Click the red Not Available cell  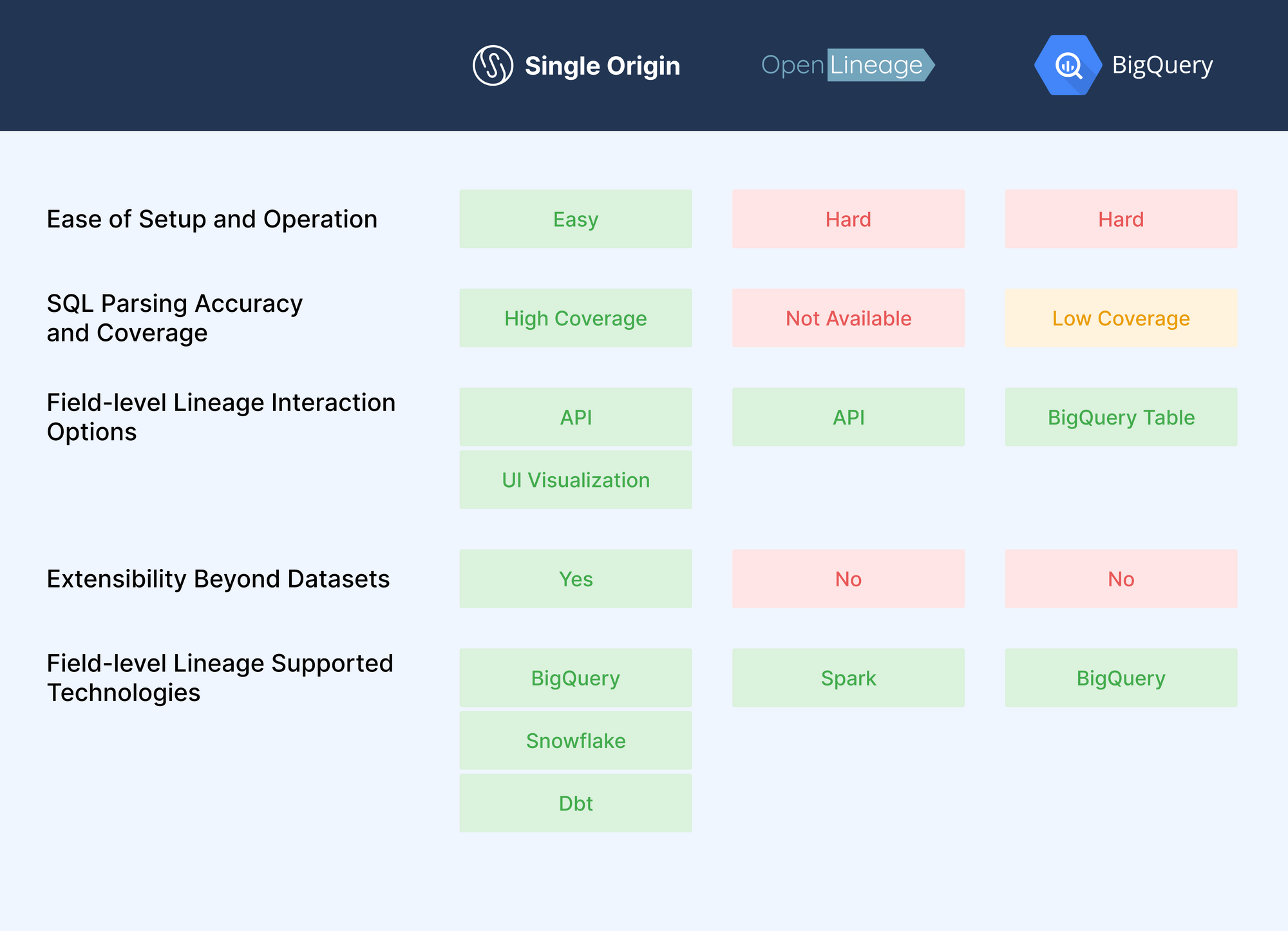(848, 318)
